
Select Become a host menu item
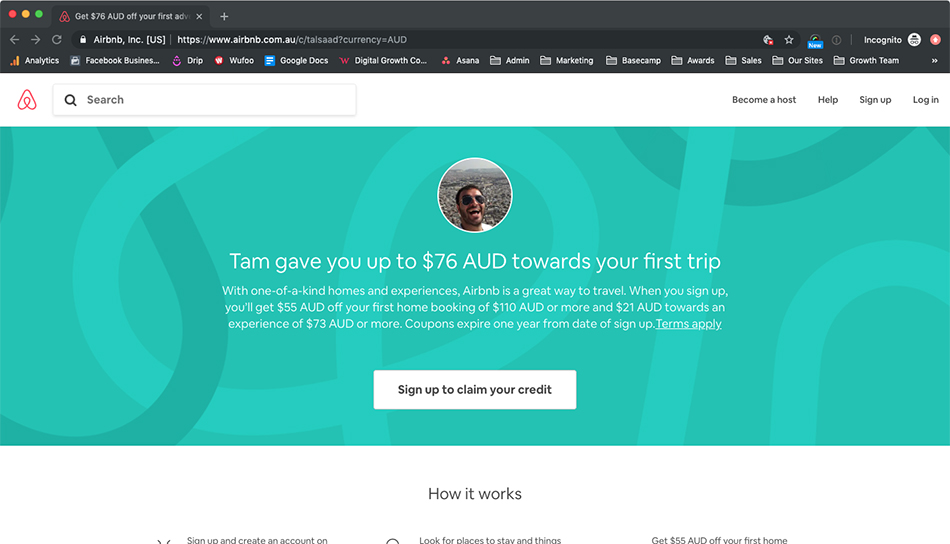[763, 100]
